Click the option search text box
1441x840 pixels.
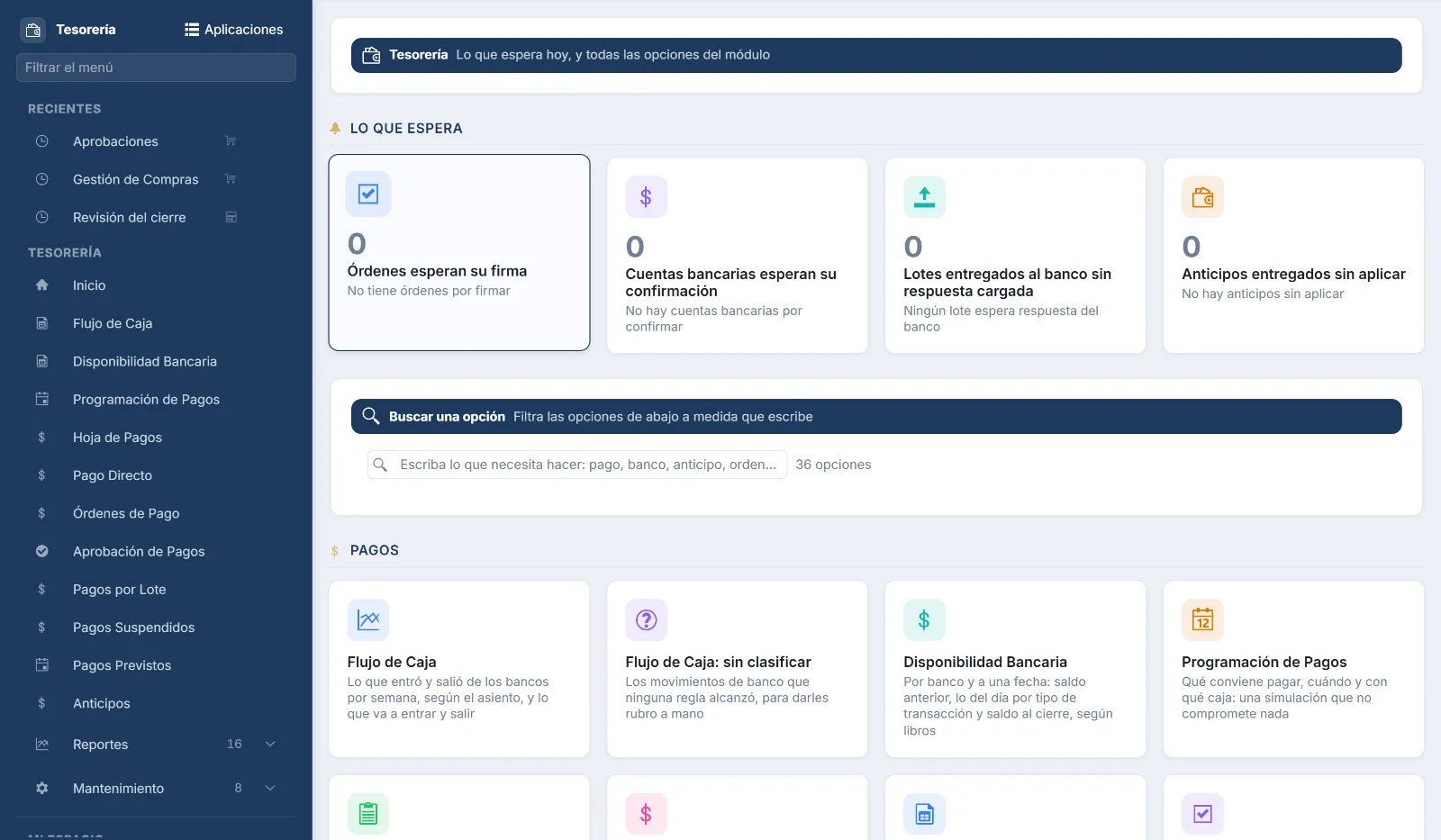[x=577, y=465]
